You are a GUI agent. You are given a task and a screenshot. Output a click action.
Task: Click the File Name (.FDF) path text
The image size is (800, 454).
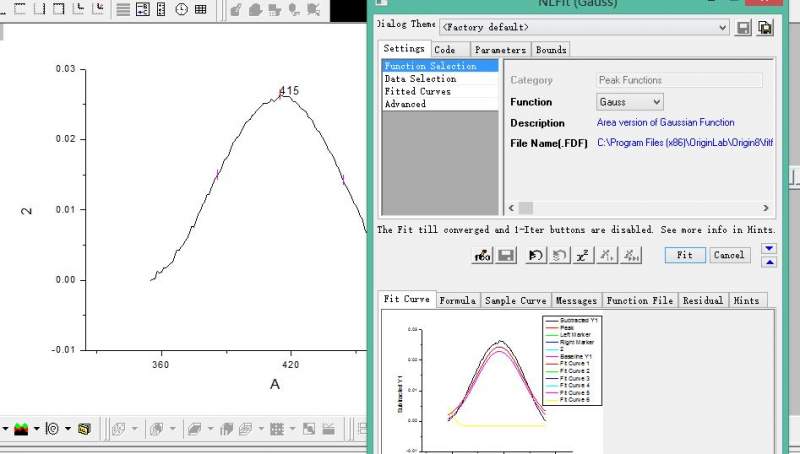click(x=685, y=143)
